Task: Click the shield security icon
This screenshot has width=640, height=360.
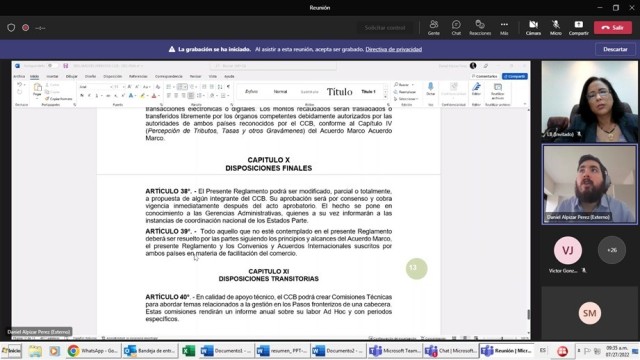Action: click(x=11, y=28)
